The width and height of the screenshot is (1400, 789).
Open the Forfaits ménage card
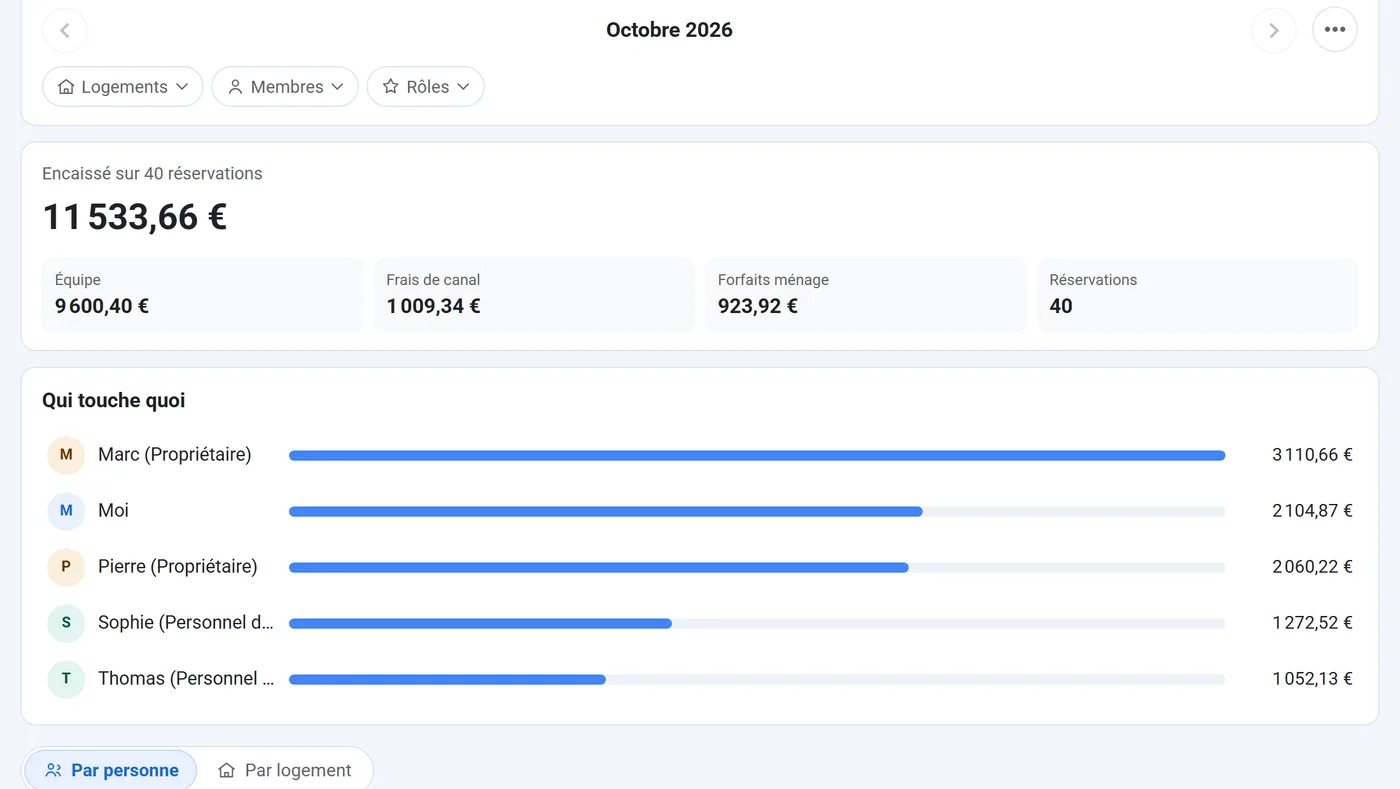(866, 295)
